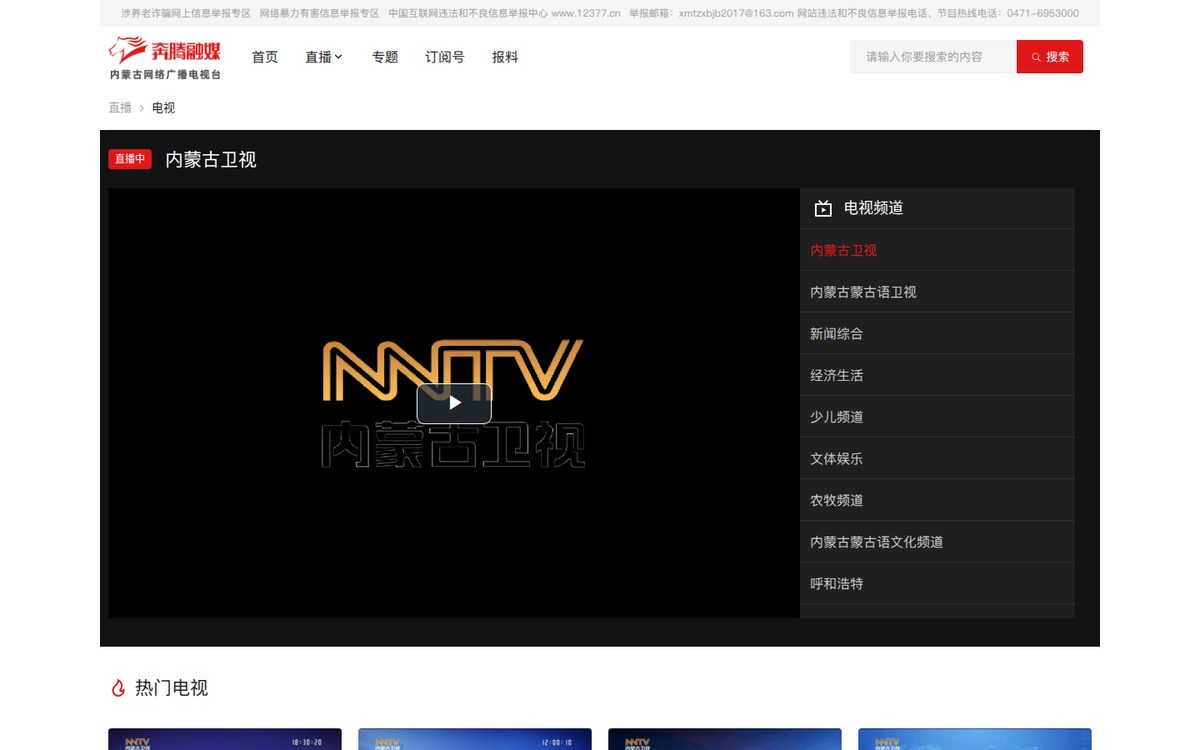Go to the 订阅号 page

click(x=445, y=57)
